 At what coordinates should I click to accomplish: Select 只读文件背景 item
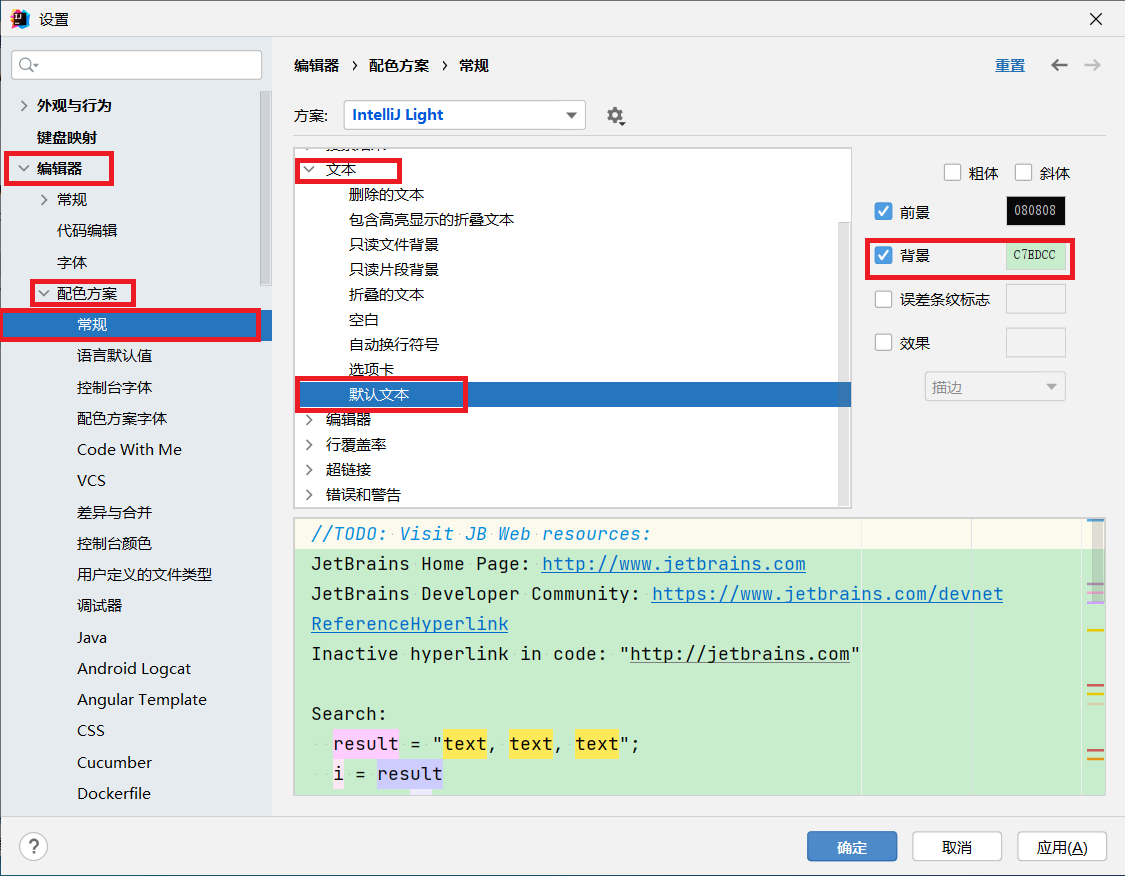click(393, 245)
